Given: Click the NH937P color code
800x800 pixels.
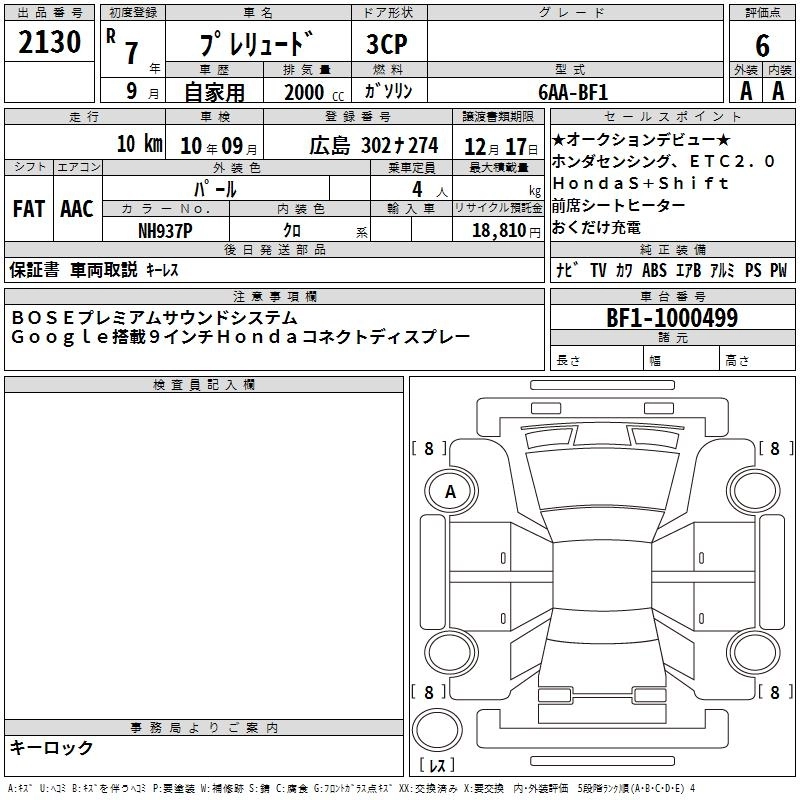Looking at the screenshot, I should [x=165, y=230].
